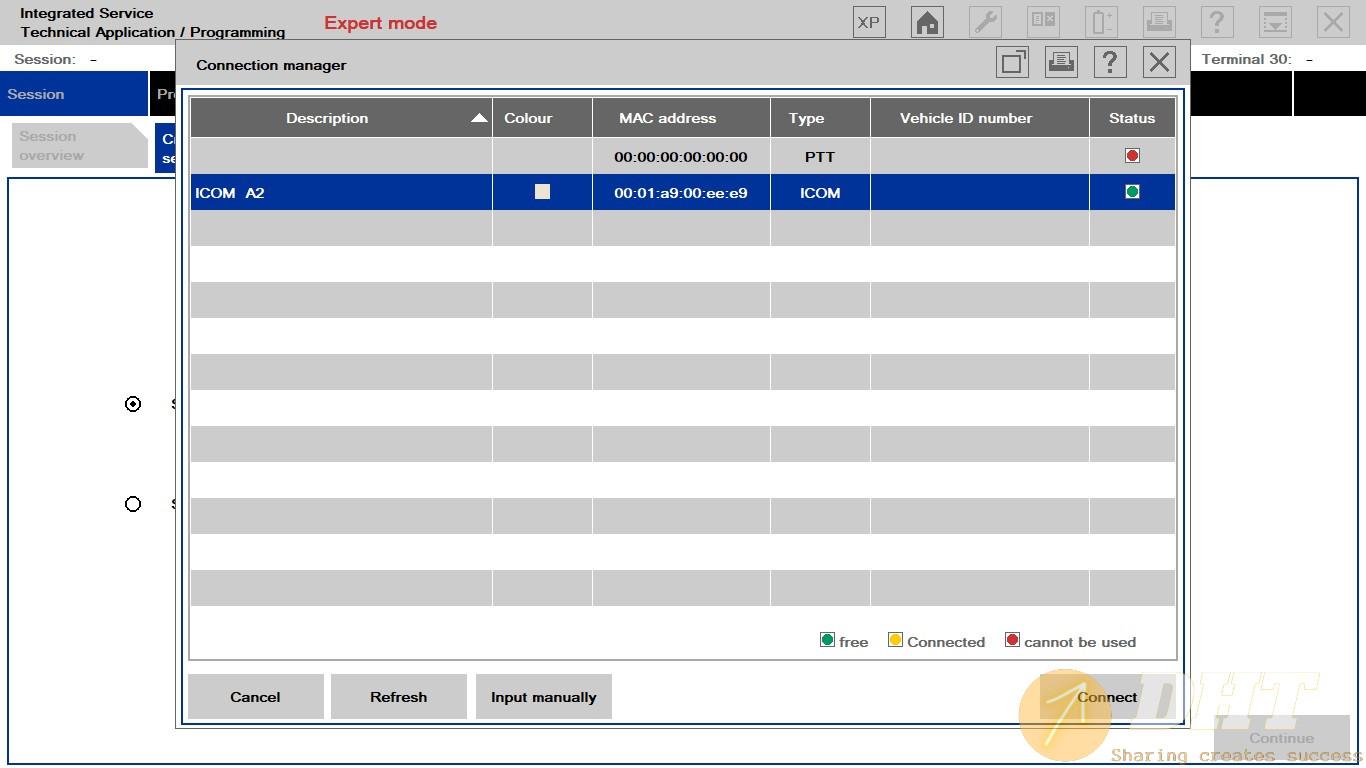This screenshot has width=1366, height=768.
Task: Click the ICOM A2 colour swatch
Action: pyautogui.click(x=542, y=192)
